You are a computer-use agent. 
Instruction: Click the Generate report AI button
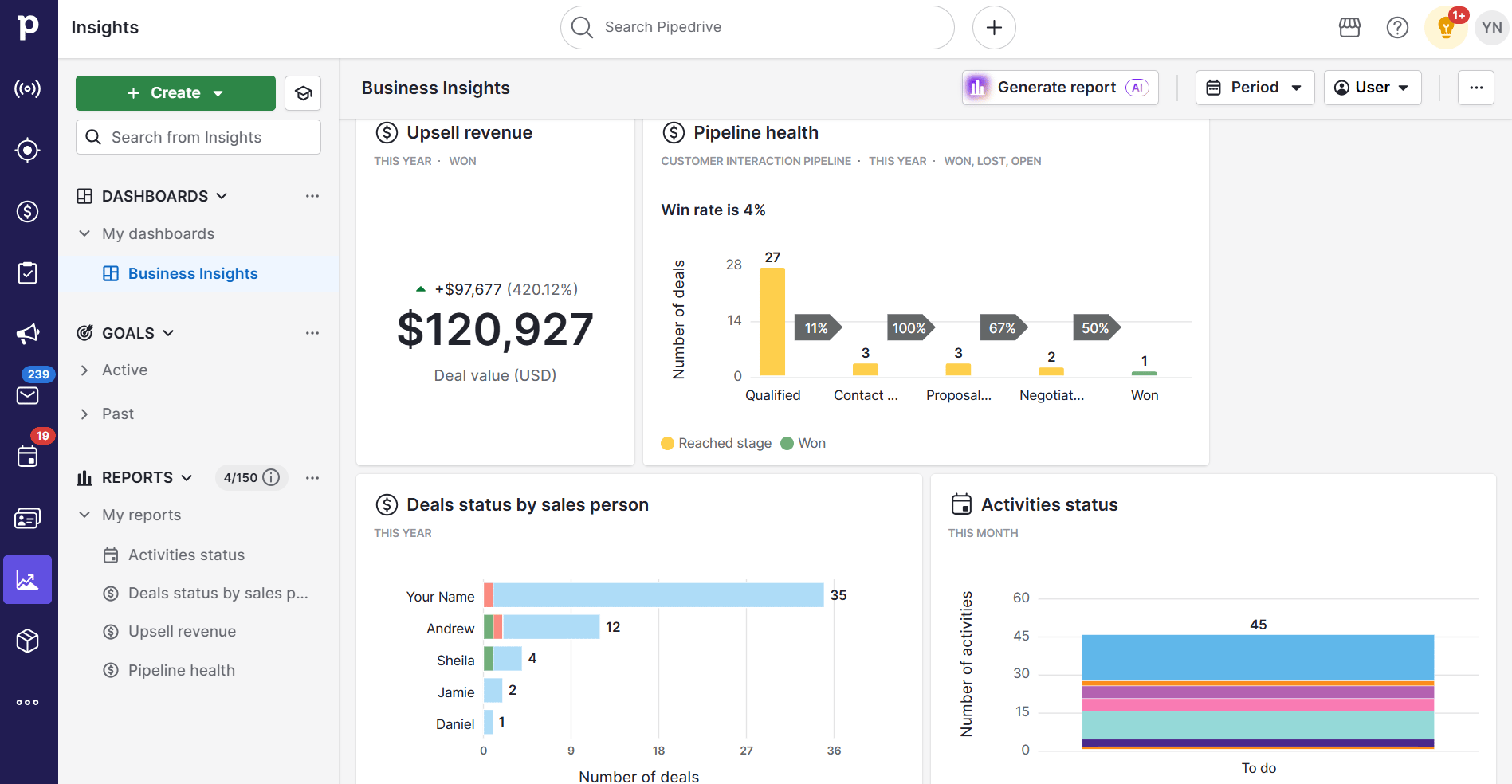pos(1060,87)
